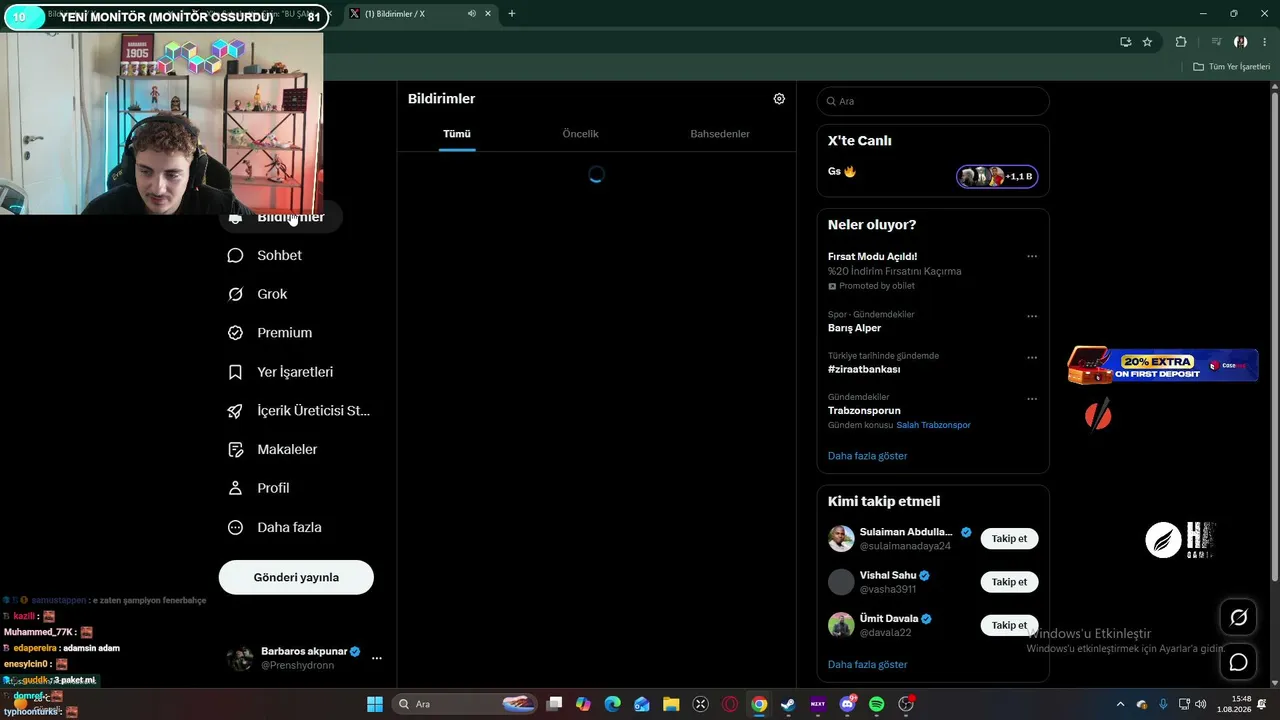Click the 20% EXTRA deposit banner

pyautogui.click(x=1162, y=365)
